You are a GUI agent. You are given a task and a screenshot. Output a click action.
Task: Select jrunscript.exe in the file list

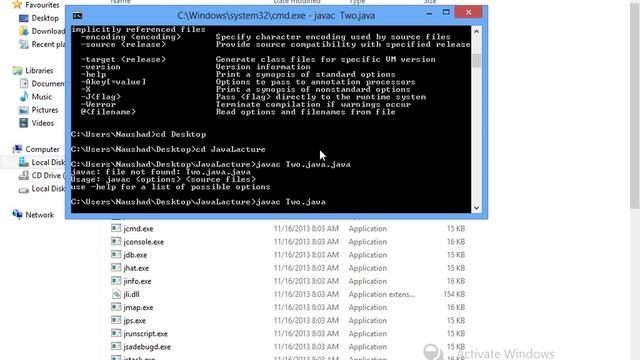click(x=145, y=333)
